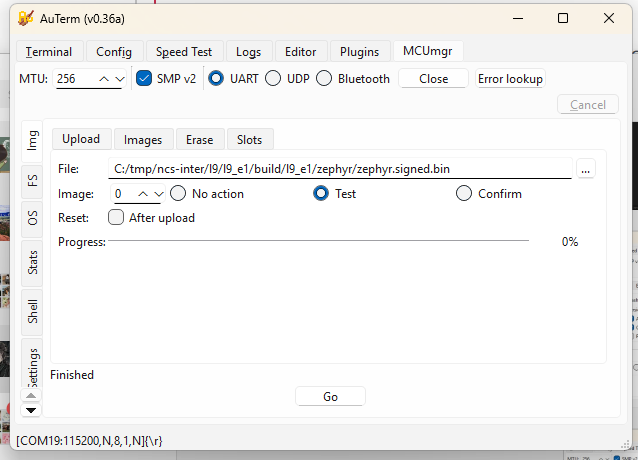This screenshot has height=460, width=638.
Task: Select the UDP transport radio button
Action: click(273, 79)
